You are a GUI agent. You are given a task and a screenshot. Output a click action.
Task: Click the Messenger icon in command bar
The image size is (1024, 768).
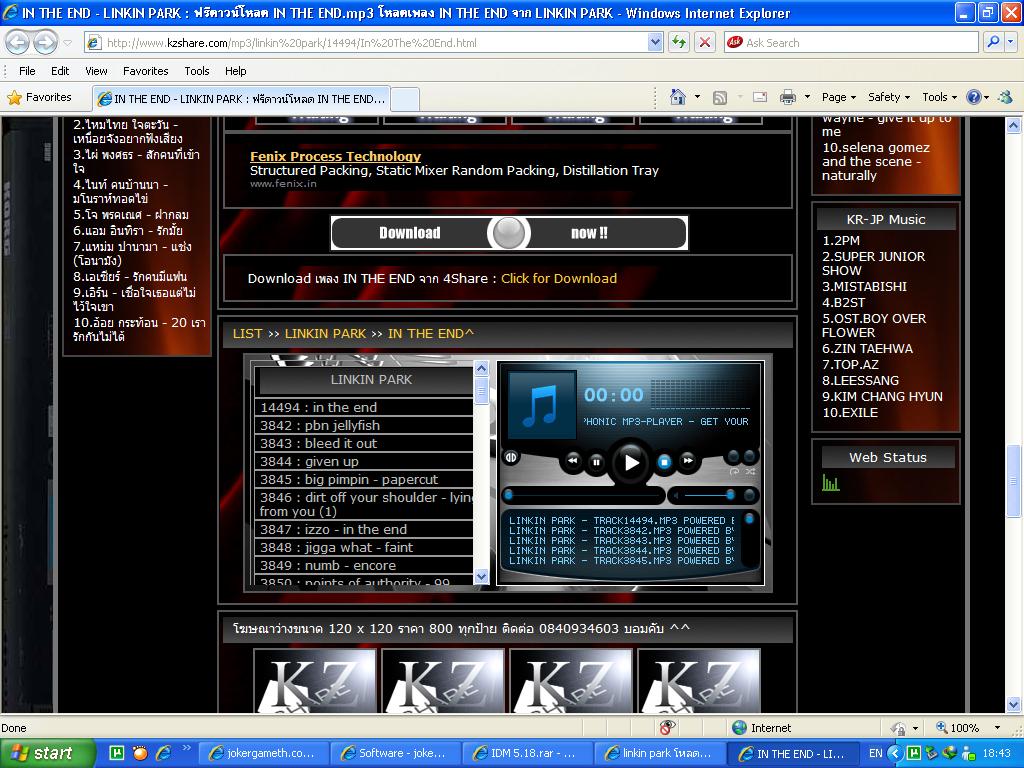point(1006,97)
